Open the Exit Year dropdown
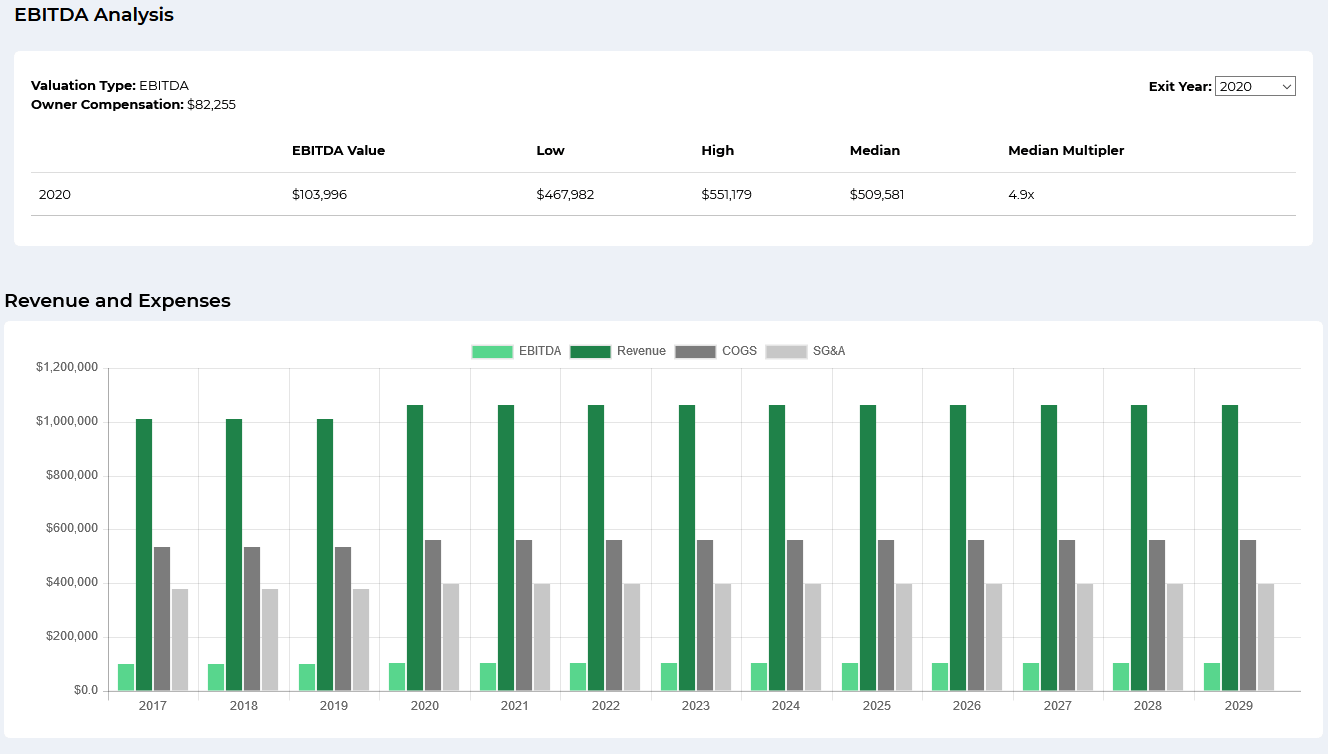Screen dimensions: 1328x754 click(x=1255, y=87)
